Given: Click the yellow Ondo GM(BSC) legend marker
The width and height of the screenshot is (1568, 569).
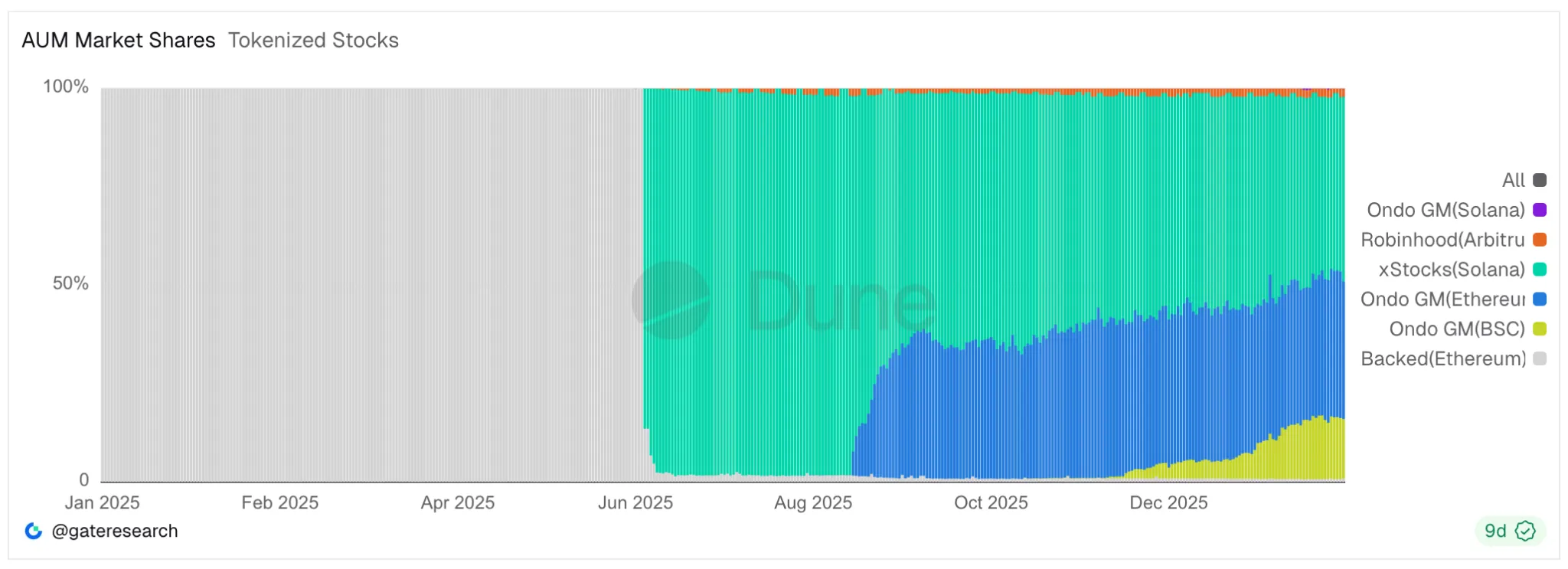Looking at the screenshot, I should pyautogui.click(x=1540, y=329).
